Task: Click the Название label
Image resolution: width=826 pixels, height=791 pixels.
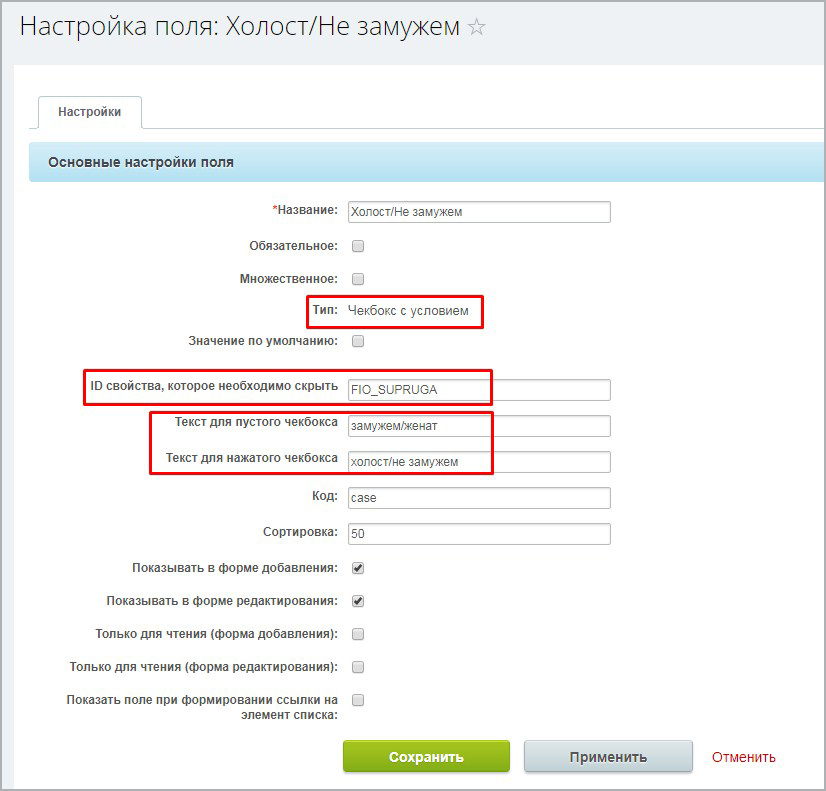Action: 305,210
